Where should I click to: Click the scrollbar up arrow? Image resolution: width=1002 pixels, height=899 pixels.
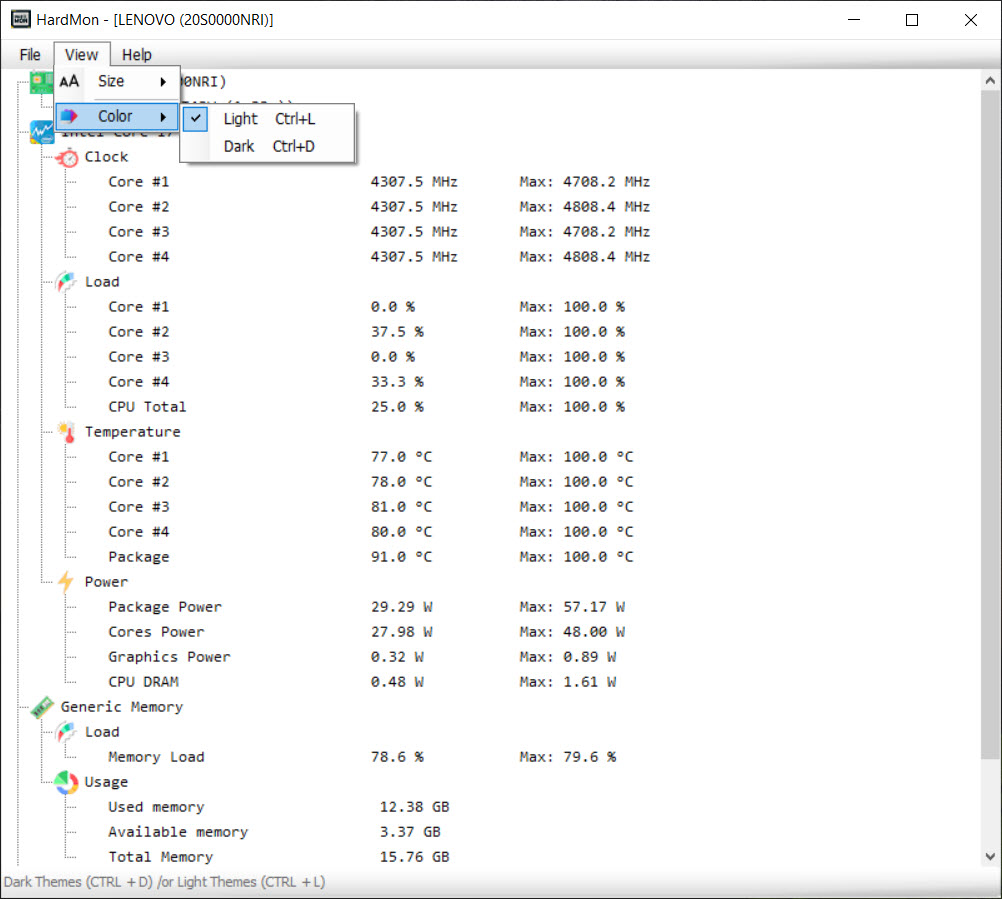pos(990,81)
